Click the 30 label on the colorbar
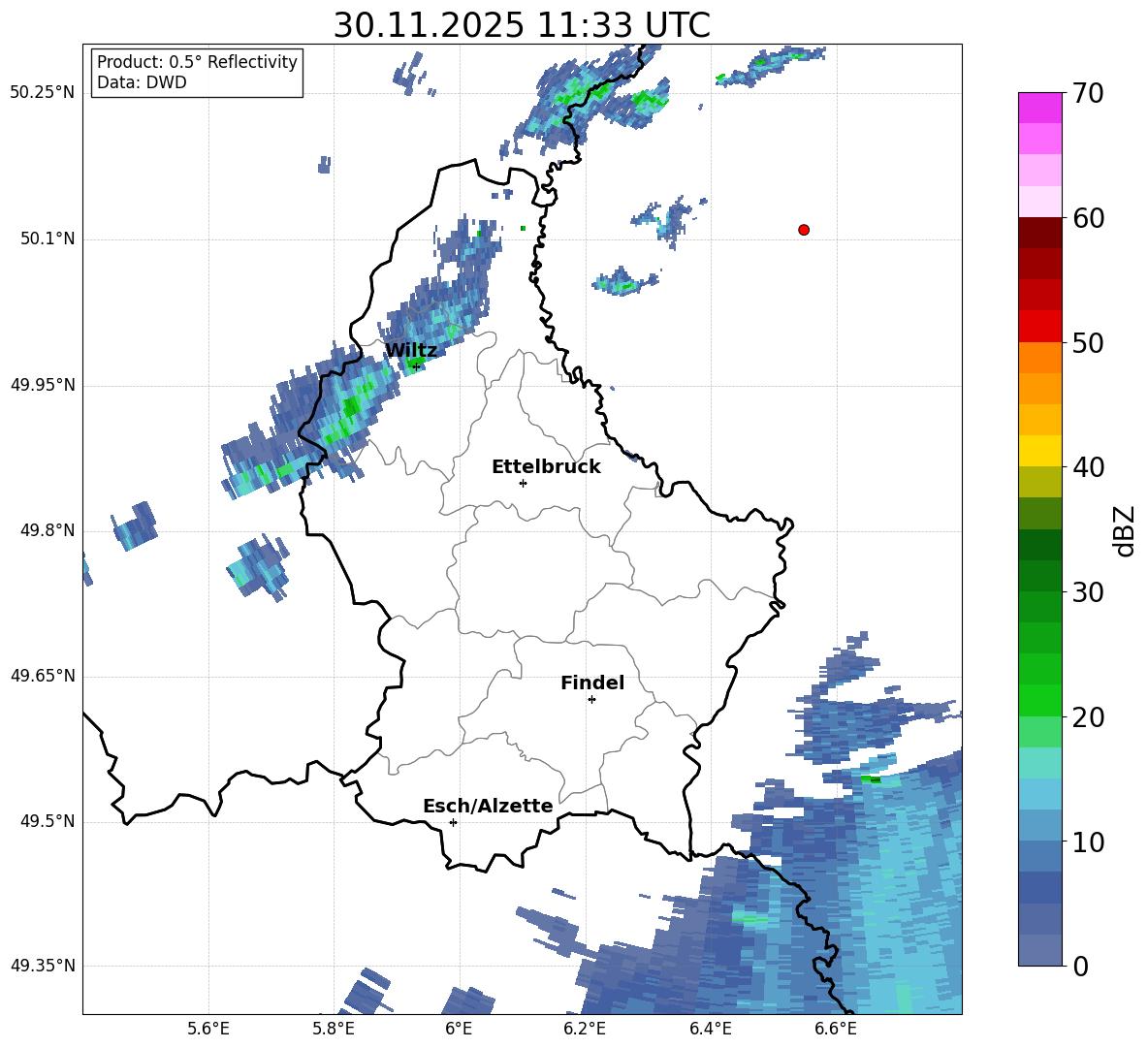This screenshot has height=1048, width=1148. (1088, 592)
